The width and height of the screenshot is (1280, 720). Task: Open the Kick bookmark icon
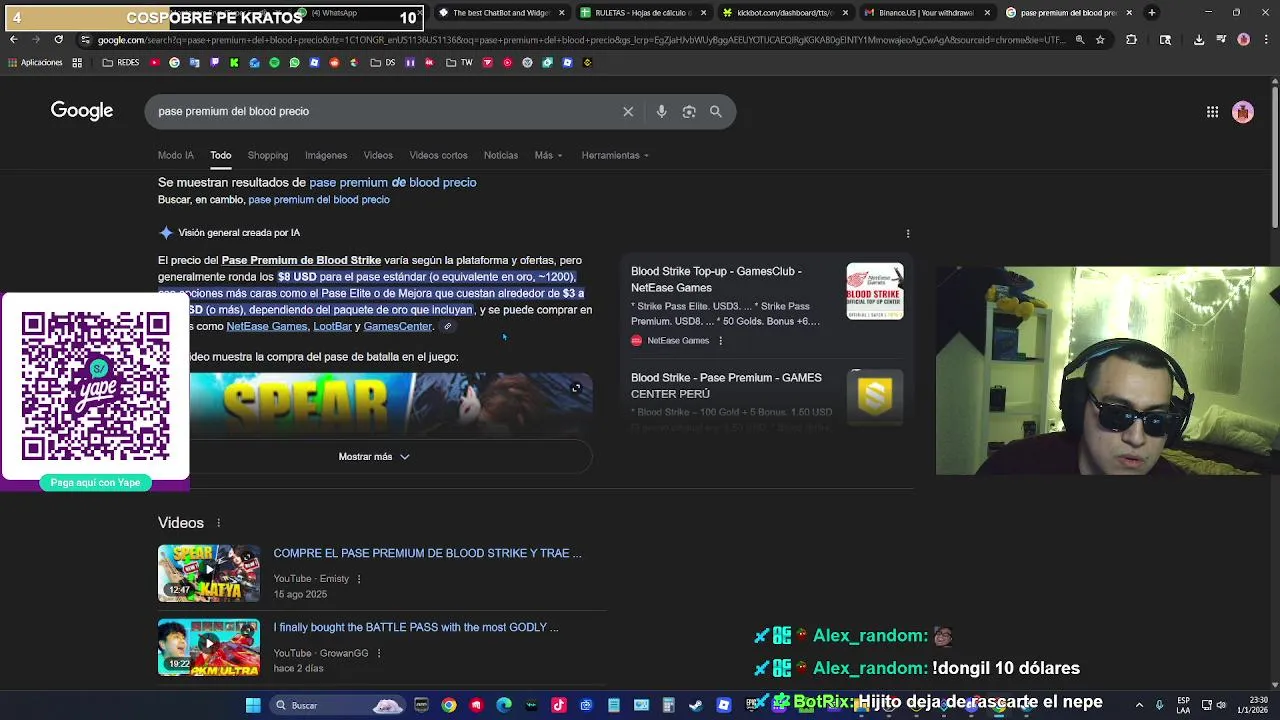(x=234, y=62)
